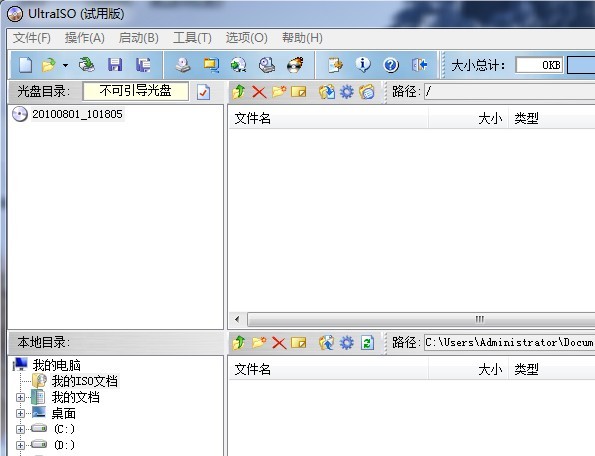Viewport: 595px width, 456px height.
Task: Select the (D:) drive in local tree
Action: pos(64,445)
